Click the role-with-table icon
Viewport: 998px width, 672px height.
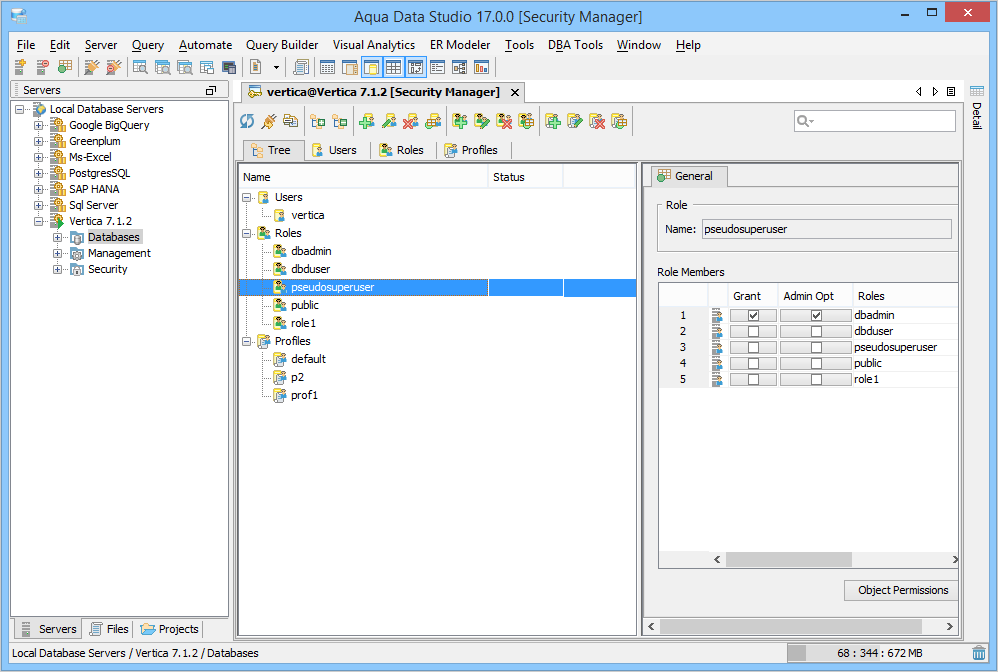coord(526,121)
